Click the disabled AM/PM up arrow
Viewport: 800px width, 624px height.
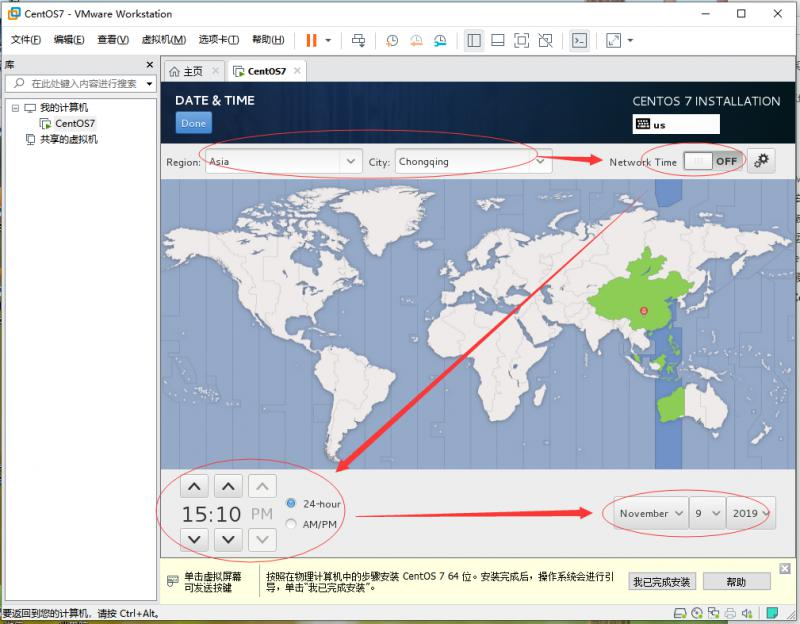point(262,486)
